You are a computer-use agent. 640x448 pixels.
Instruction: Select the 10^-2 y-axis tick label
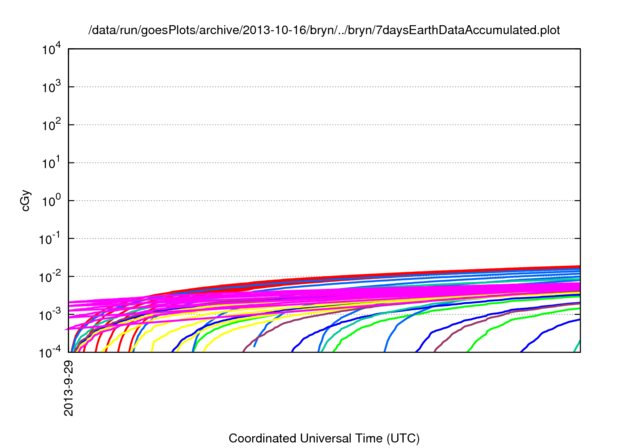[x=50, y=277]
